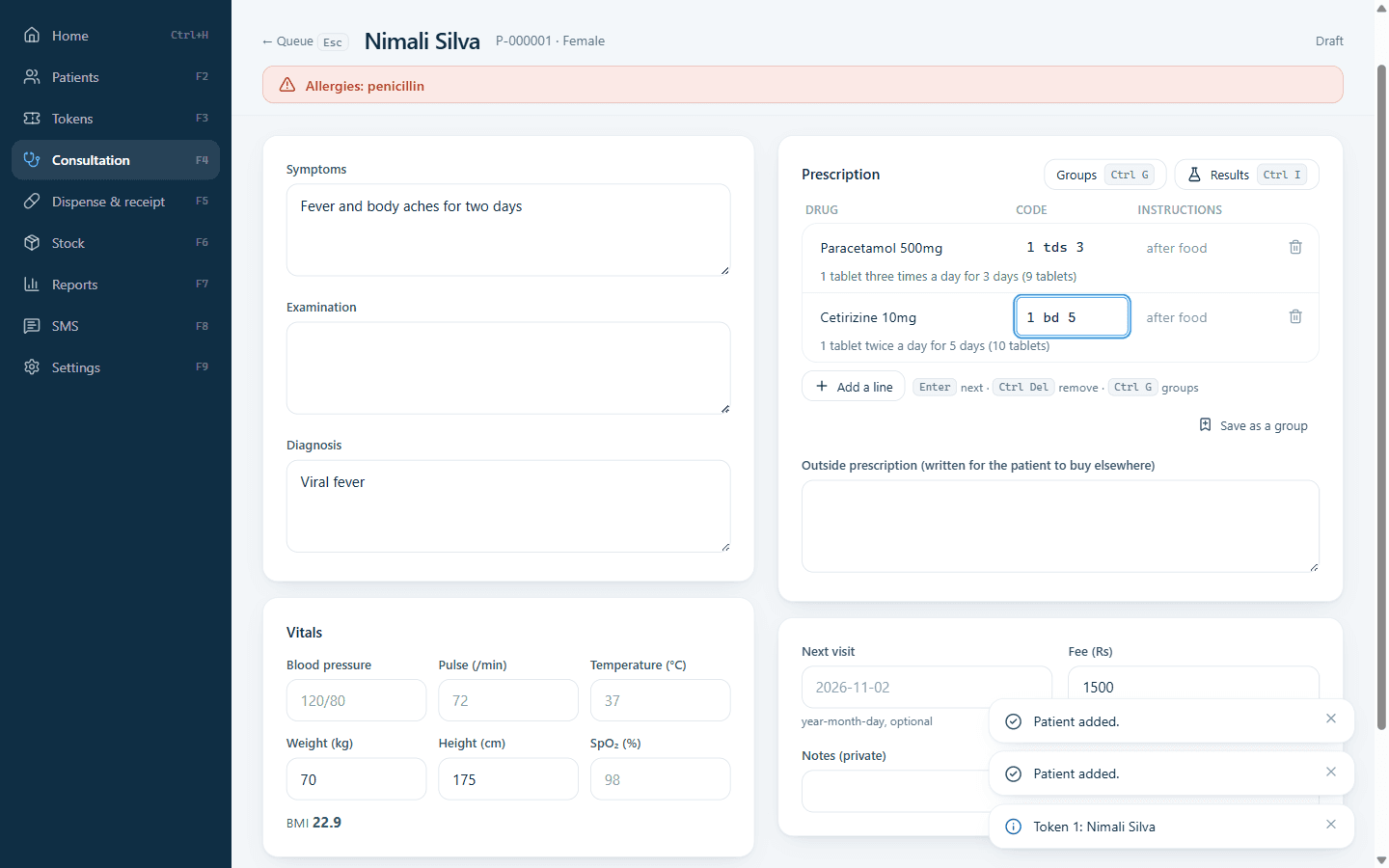Dismiss the second 'Patient added.' notification

[1331, 772]
